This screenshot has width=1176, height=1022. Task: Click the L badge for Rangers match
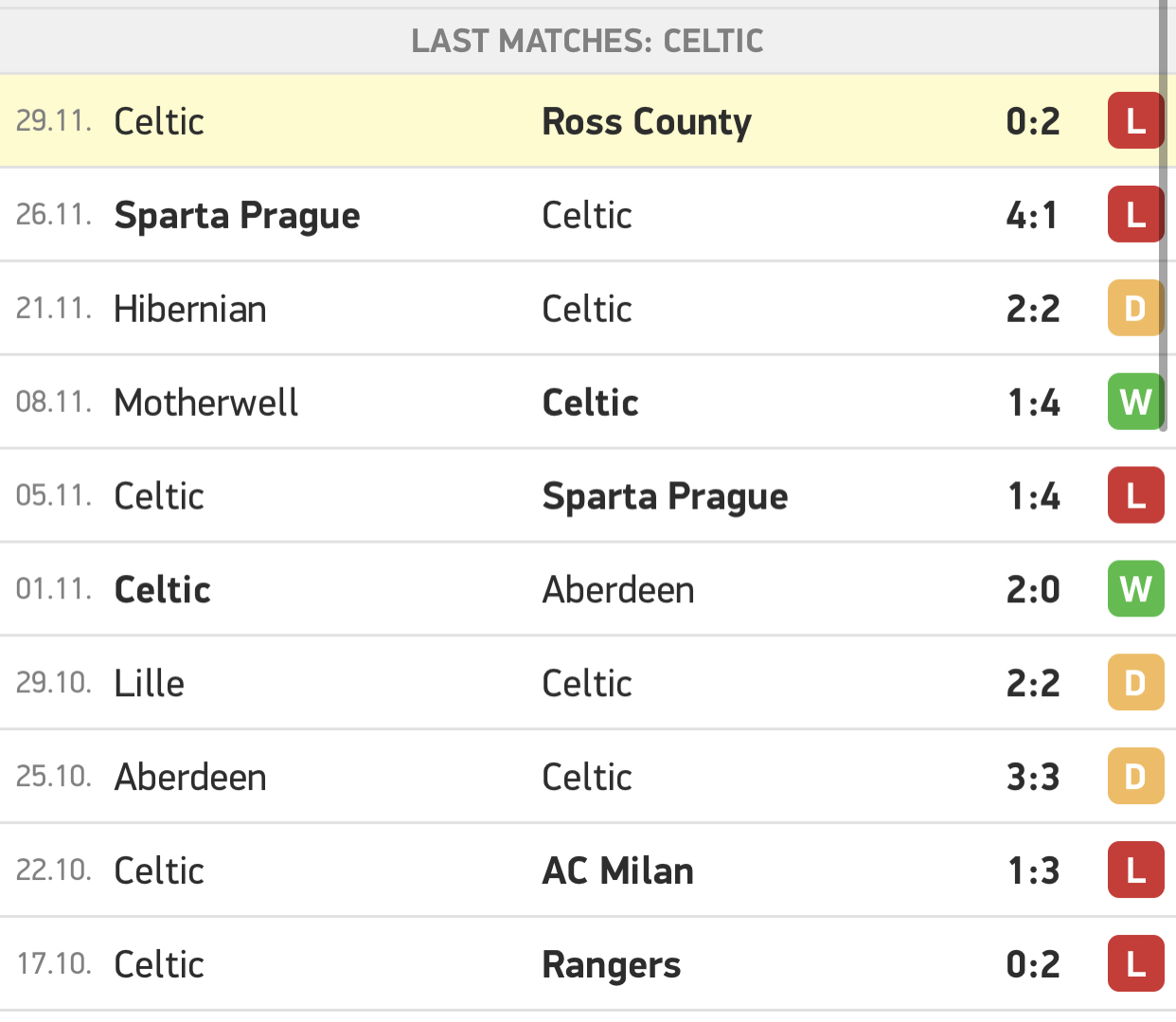1135,964
